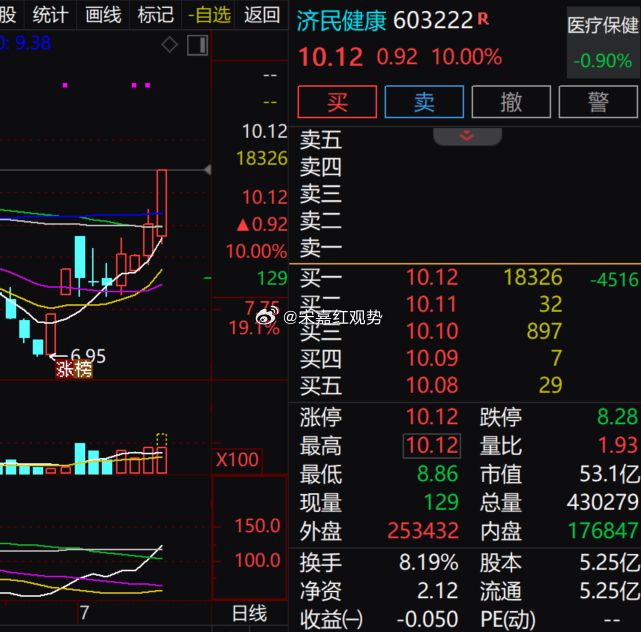
Task: Expand the sell orders chevron handle
Action: pos(467,136)
